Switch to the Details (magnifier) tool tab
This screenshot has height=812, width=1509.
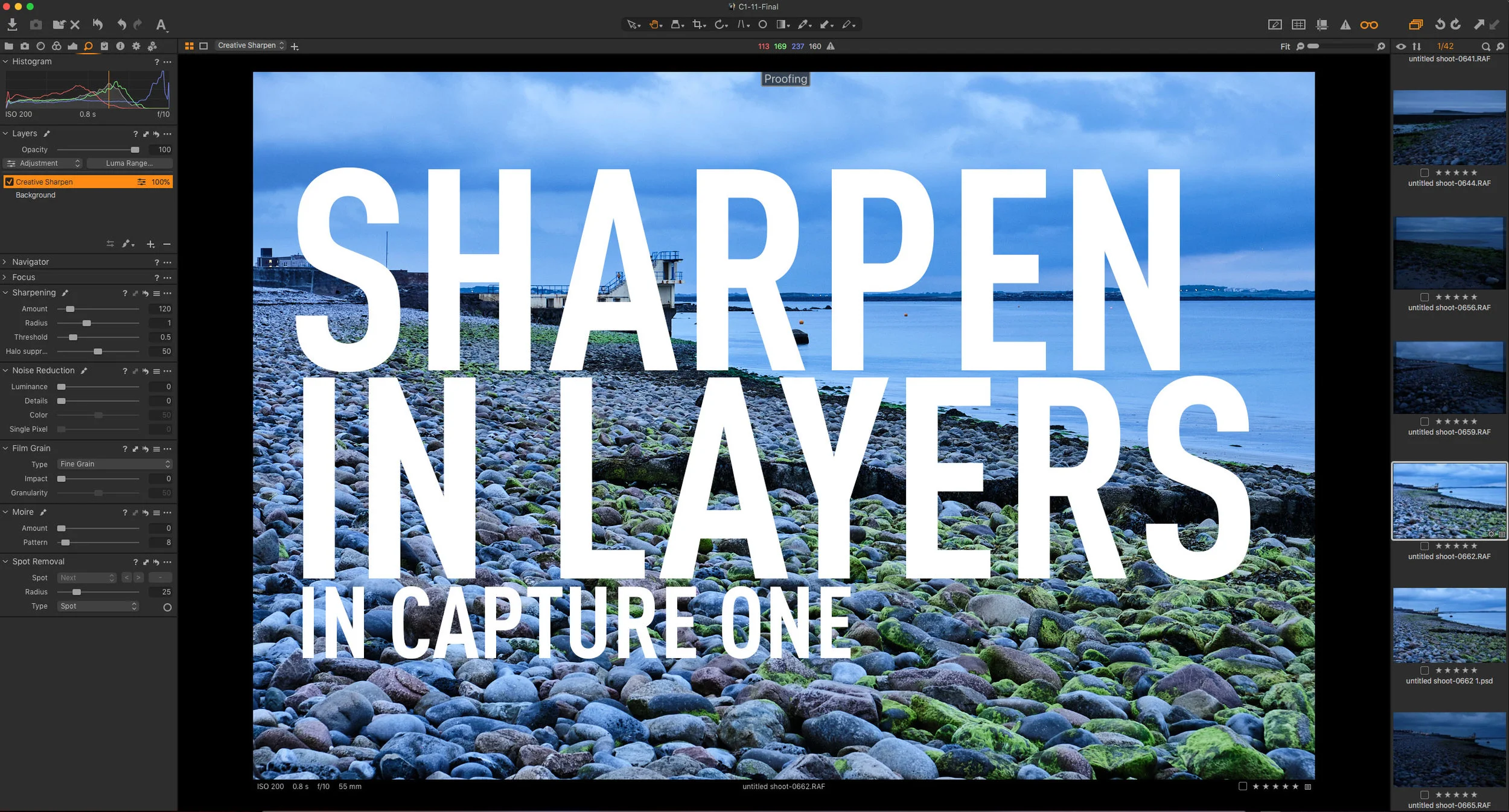pos(88,45)
